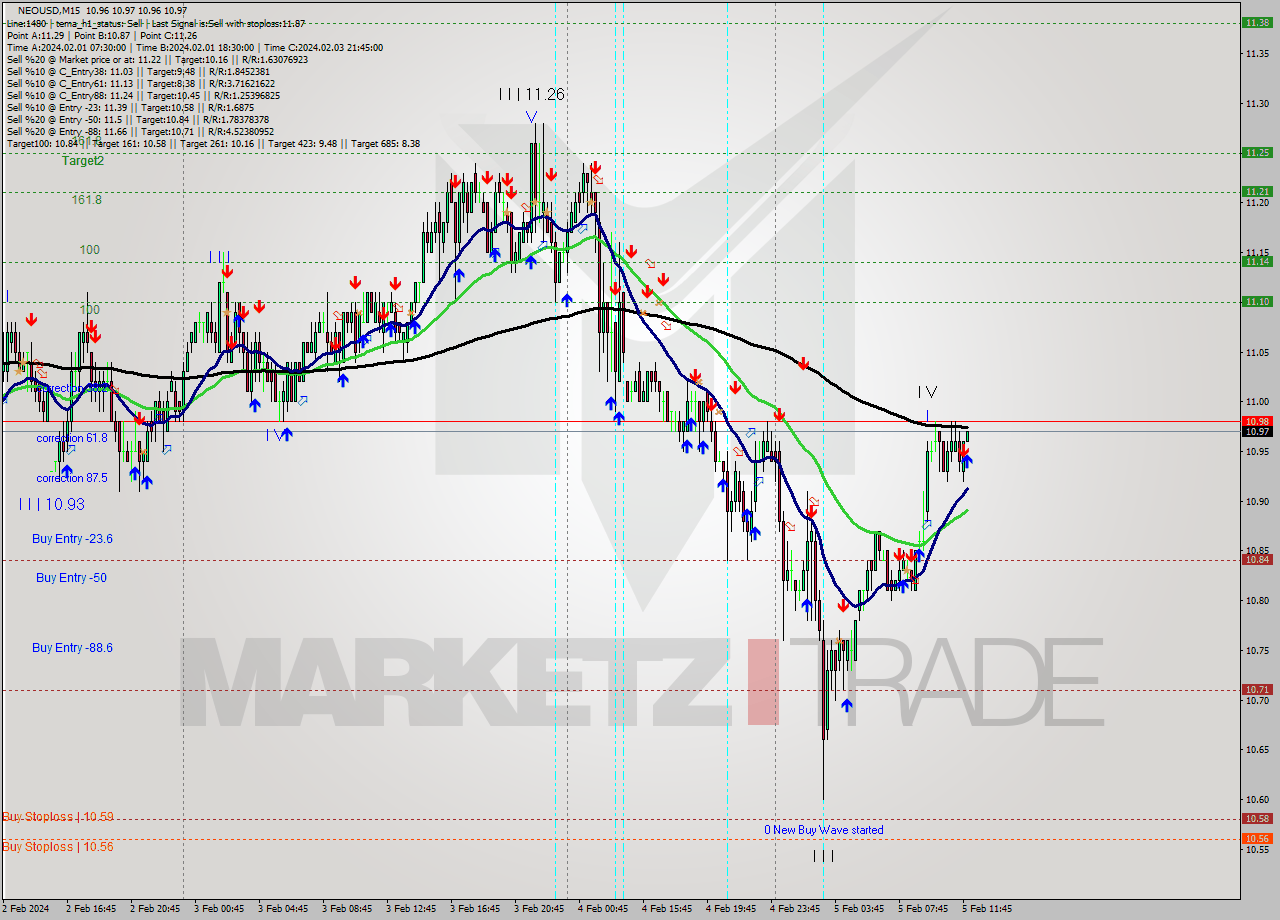Click the '5 Feb 11:45' time axis label

click(x=986, y=909)
